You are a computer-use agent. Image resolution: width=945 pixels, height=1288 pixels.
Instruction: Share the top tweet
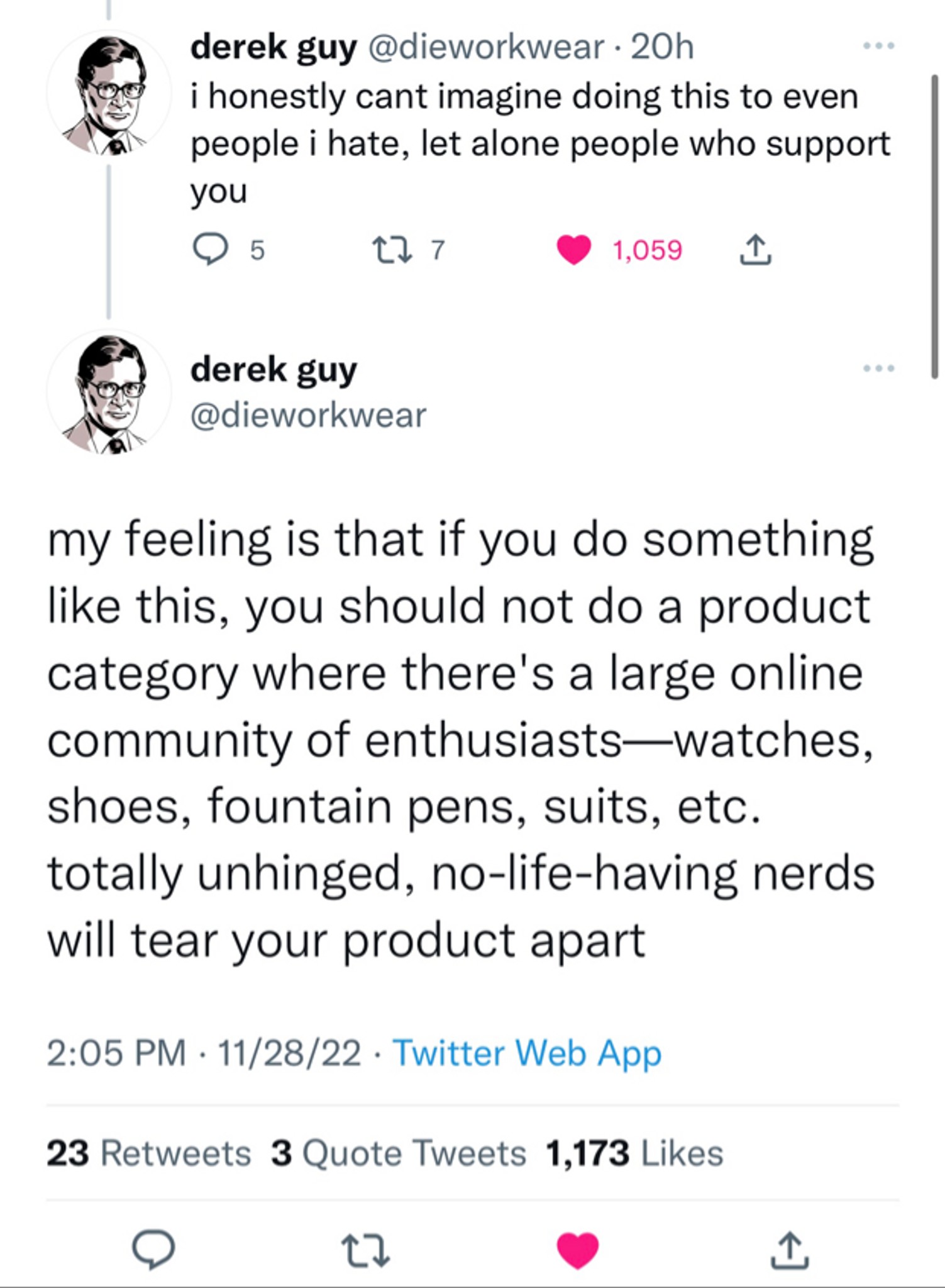tap(755, 250)
